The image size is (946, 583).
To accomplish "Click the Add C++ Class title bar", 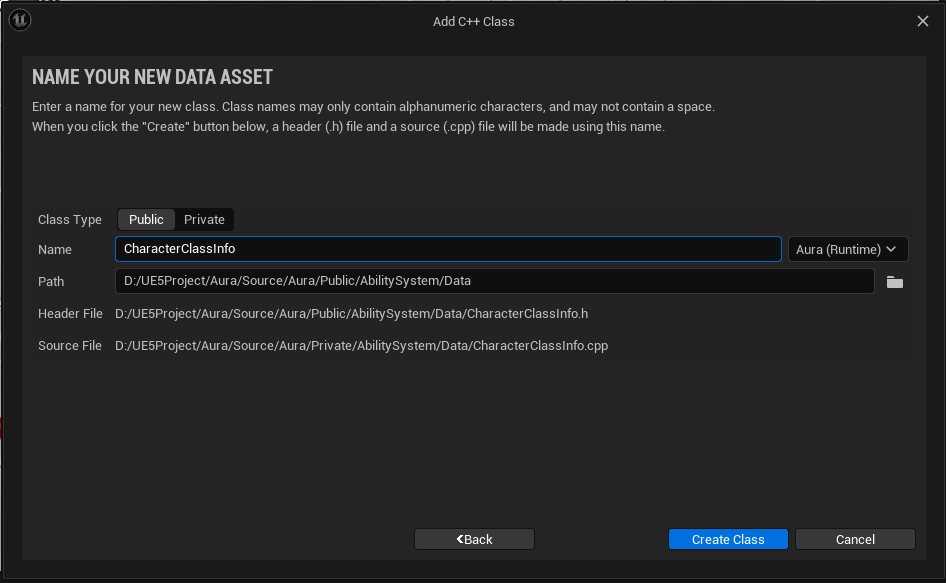I will pyautogui.click(x=473, y=21).
